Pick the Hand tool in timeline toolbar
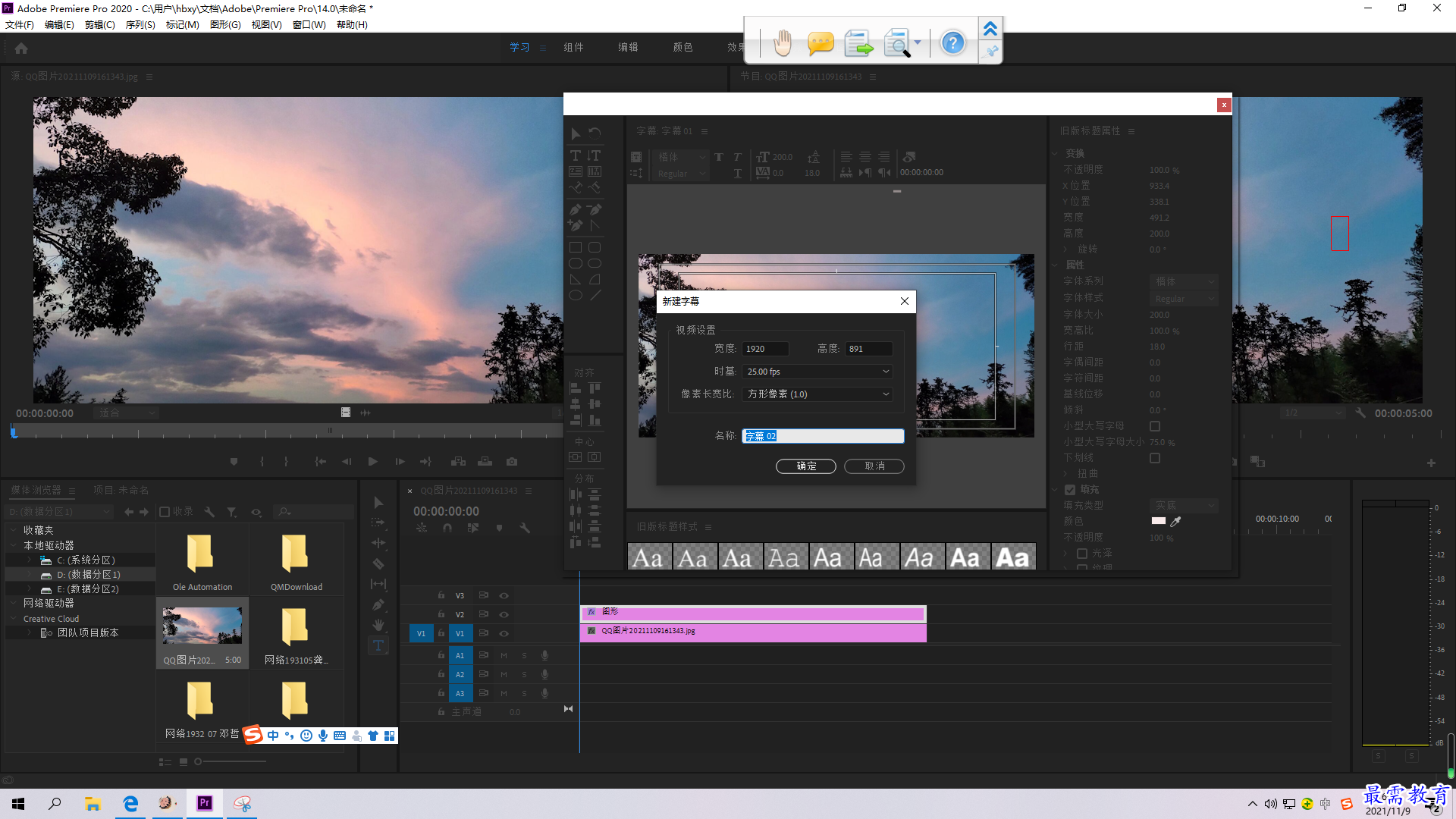1456x819 pixels. click(378, 625)
